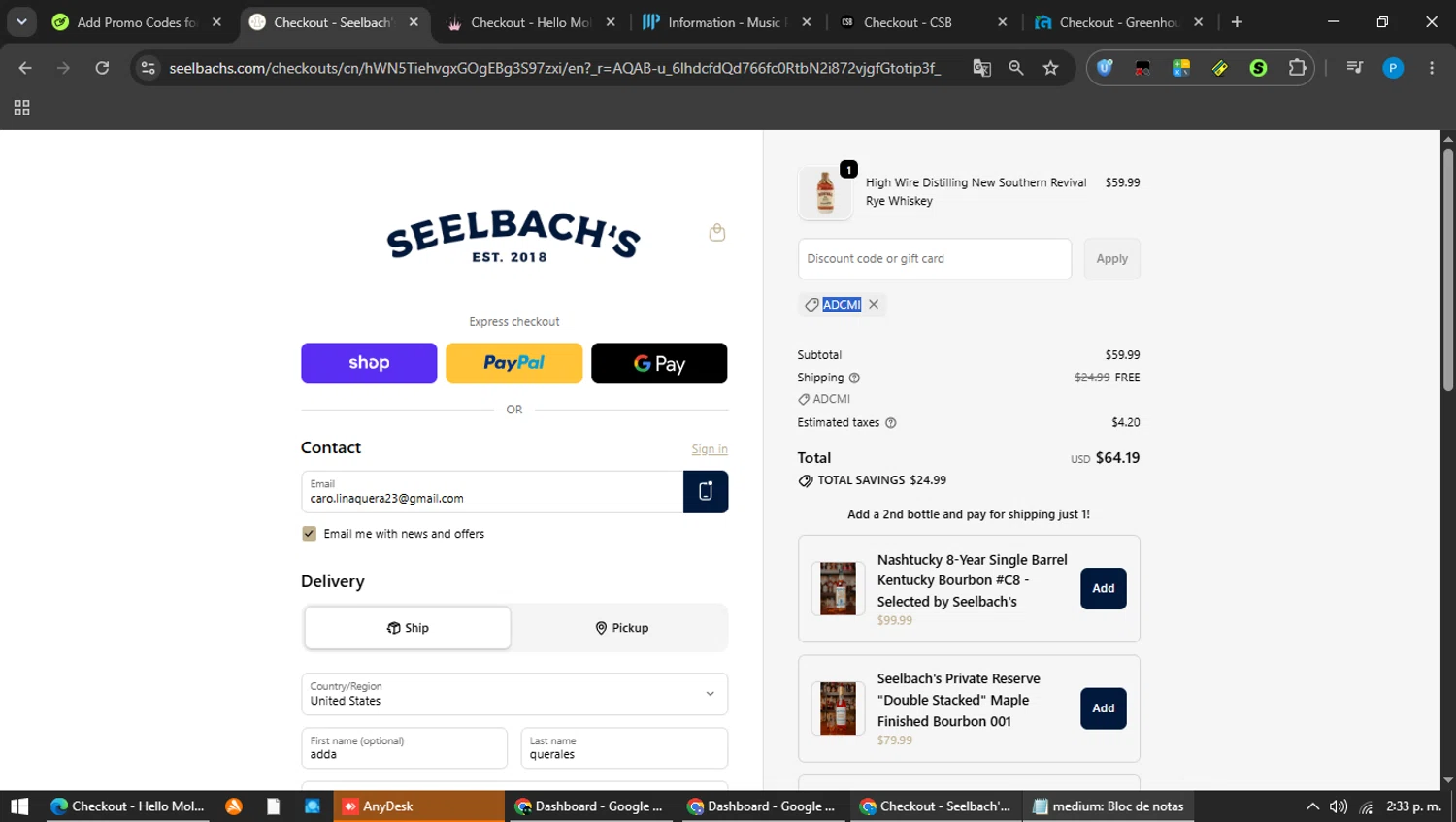The width and height of the screenshot is (1456, 822).
Task: Select the Pickup delivery option
Action: tap(621, 628)
